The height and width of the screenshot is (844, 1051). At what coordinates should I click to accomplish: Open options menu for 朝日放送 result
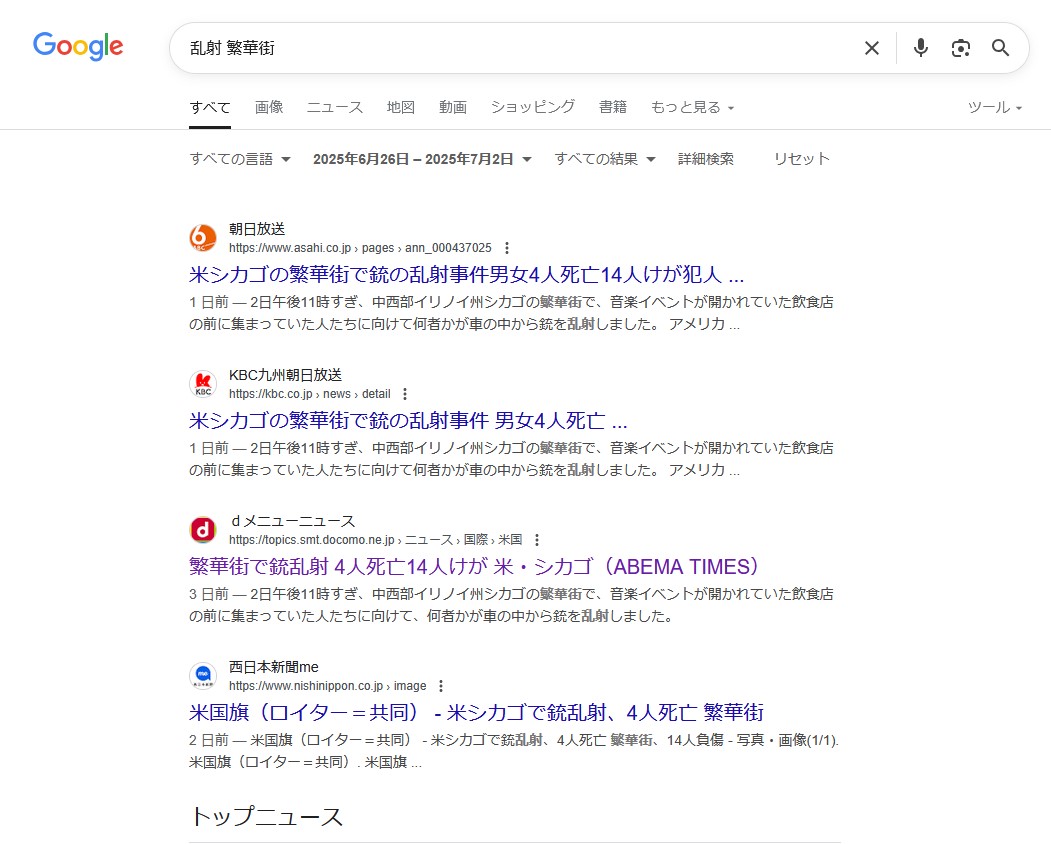click(x=507, y=248)
